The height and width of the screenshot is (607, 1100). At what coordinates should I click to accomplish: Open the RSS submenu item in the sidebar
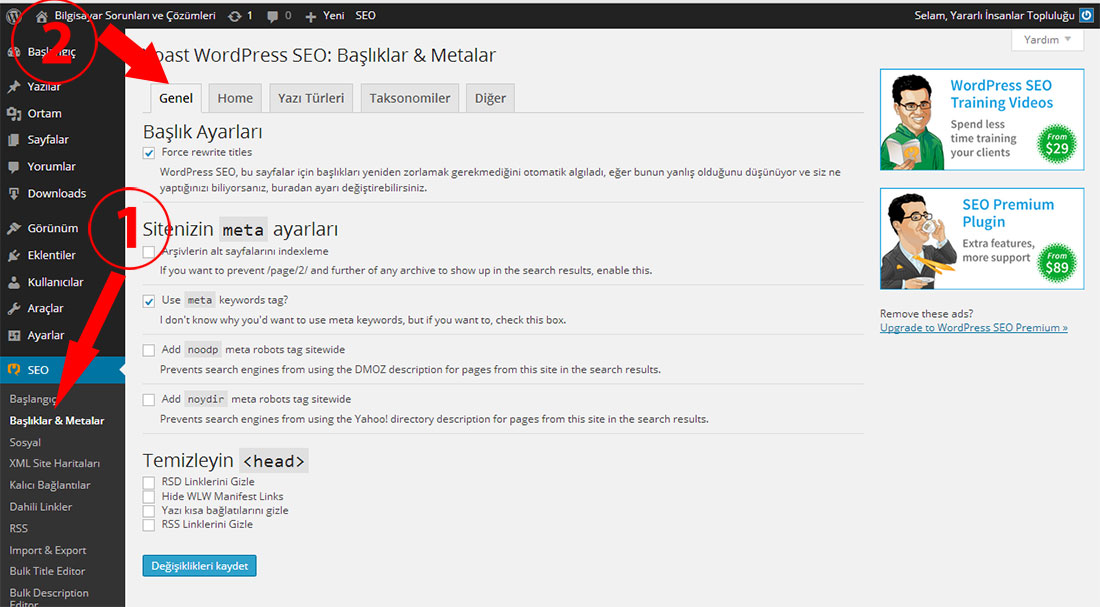coord(19,528)
